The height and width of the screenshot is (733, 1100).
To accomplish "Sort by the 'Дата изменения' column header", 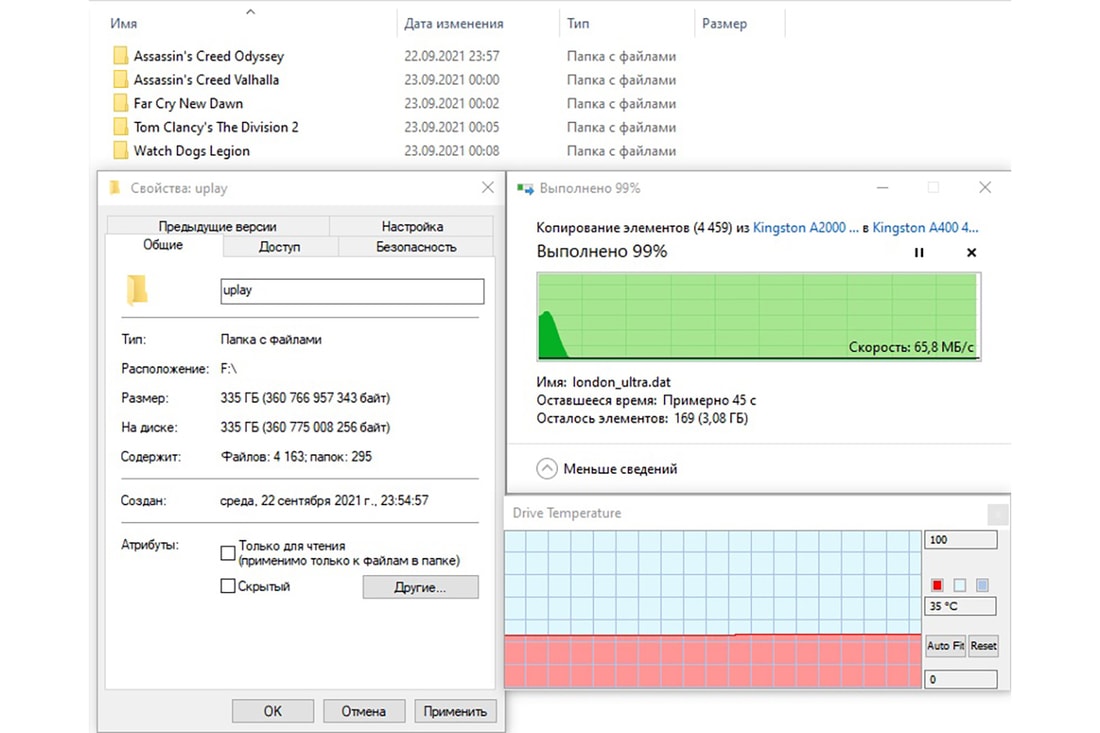I will 454,23.
